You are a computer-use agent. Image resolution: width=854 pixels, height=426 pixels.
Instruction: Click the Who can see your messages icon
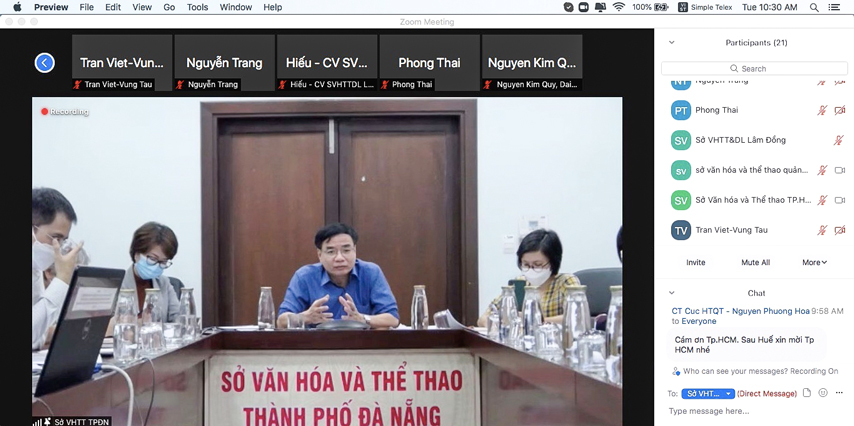tap(676, 371)
